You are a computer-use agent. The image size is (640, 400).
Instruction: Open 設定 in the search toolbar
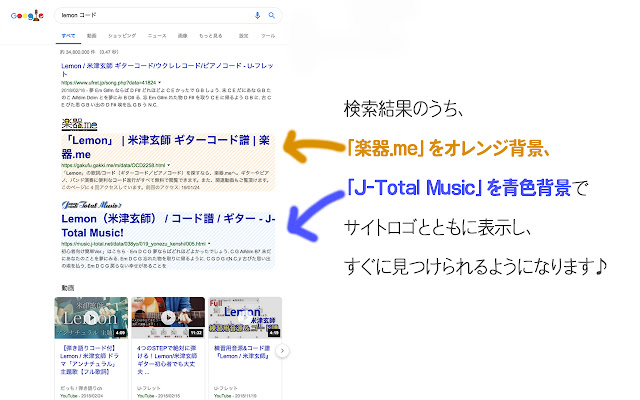coord(243,36)
